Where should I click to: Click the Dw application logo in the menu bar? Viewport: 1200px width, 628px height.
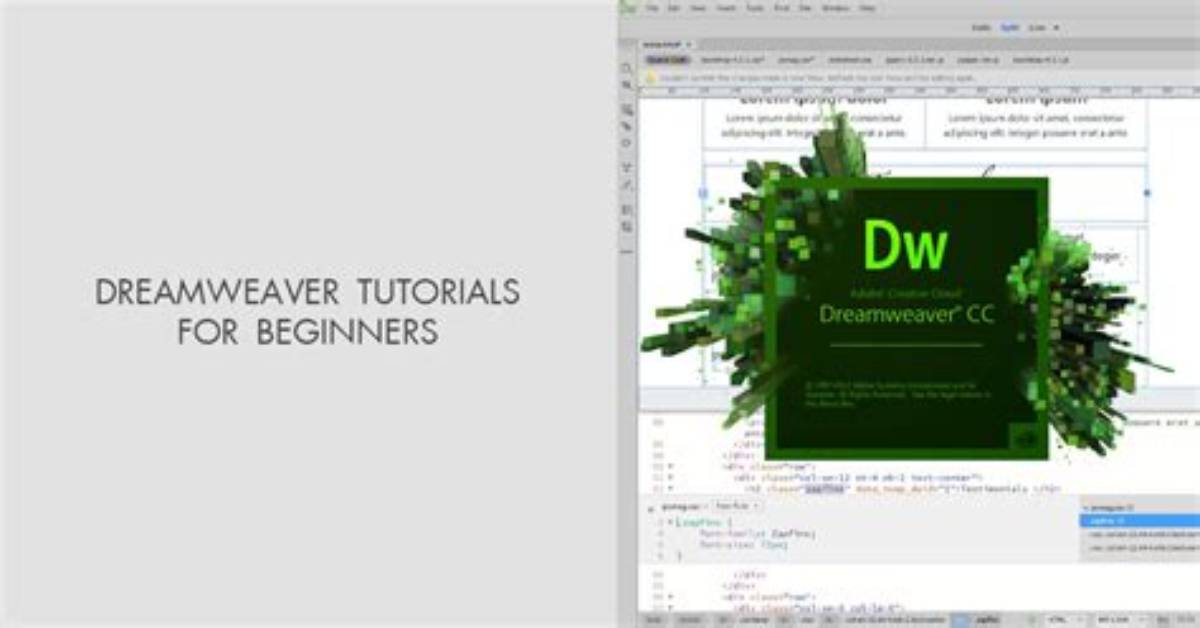627,7
